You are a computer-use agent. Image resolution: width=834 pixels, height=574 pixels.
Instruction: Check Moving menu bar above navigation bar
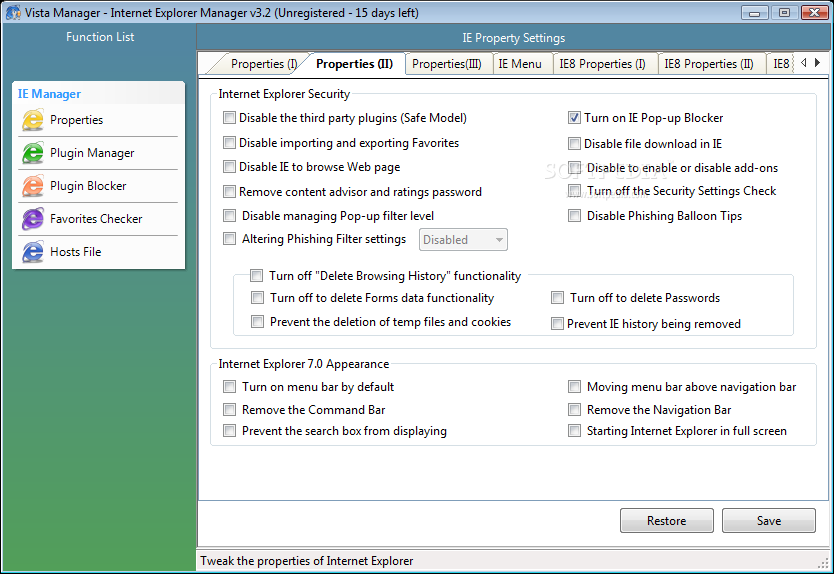point(574,387)
